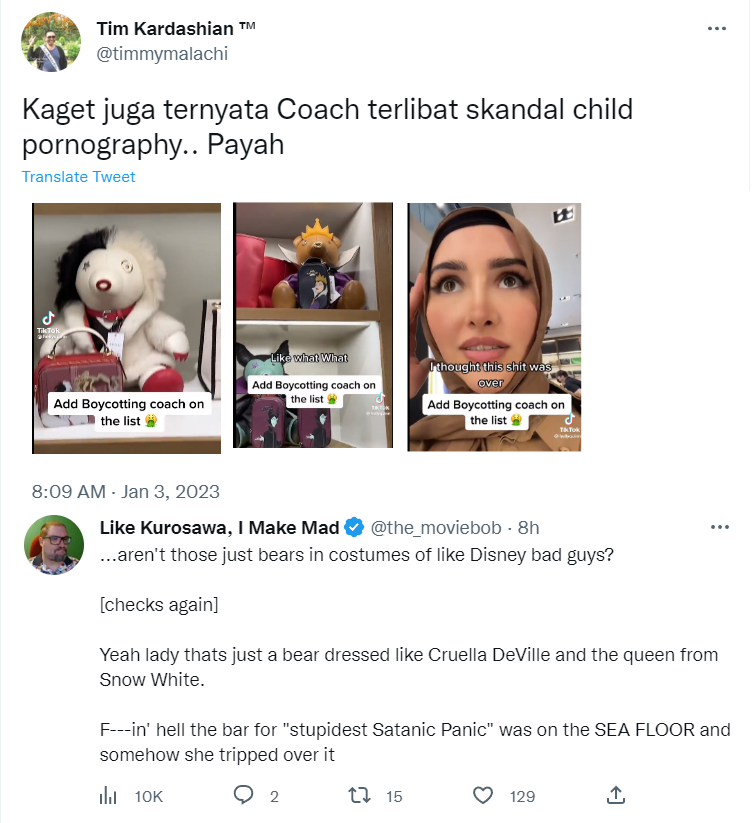Click the blue verified badge next to Like Kurosawa

tap(354, 527)
